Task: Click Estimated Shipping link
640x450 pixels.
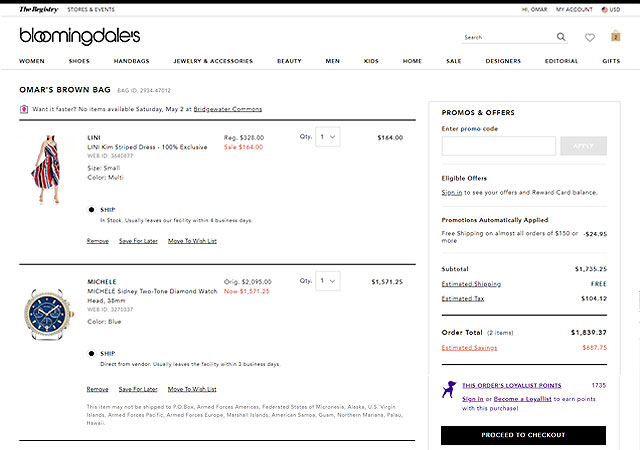Action: pos(471,284)
